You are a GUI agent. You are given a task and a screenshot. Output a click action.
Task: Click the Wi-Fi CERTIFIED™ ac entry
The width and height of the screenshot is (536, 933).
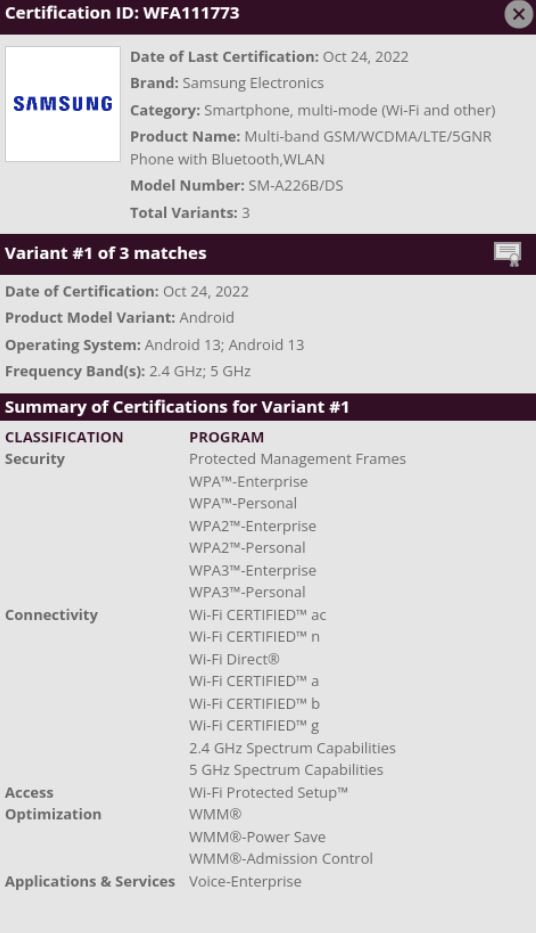258,615
